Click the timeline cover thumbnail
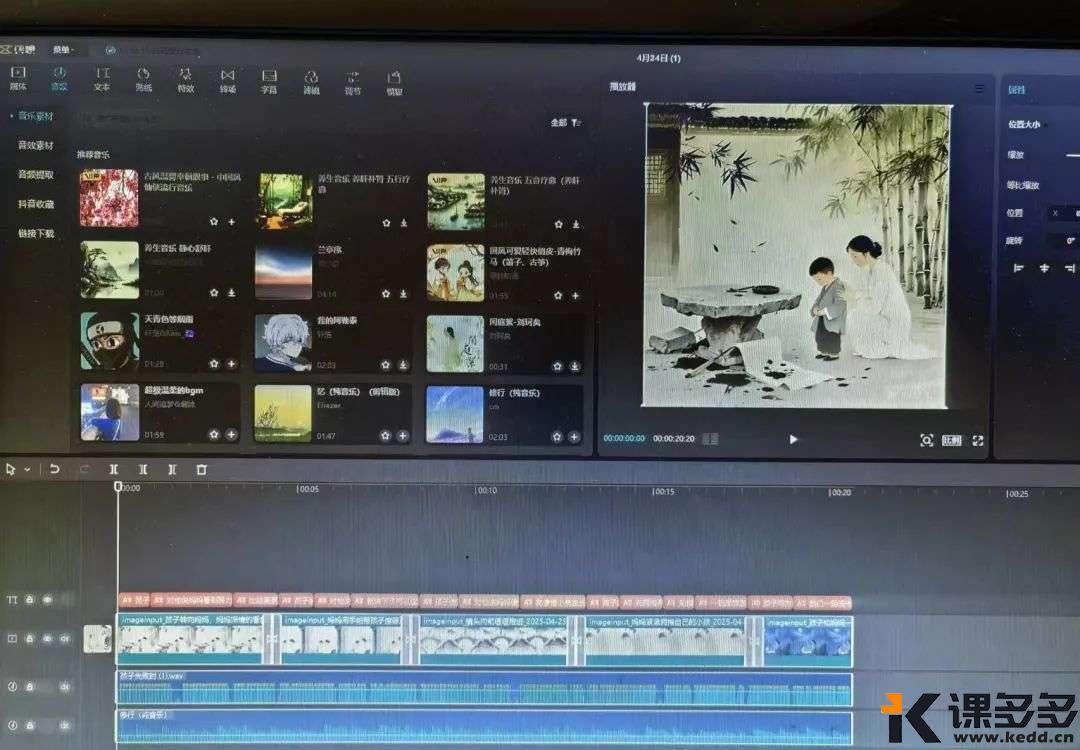This screenshot has width=1080, height=750. pyautogui.click(x=97, y=638)
